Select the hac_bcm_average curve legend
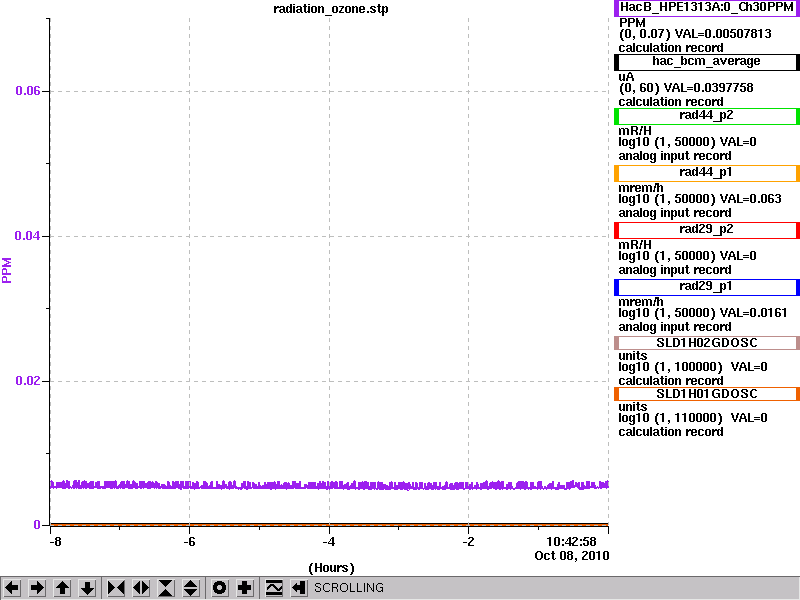 (707, 62)
